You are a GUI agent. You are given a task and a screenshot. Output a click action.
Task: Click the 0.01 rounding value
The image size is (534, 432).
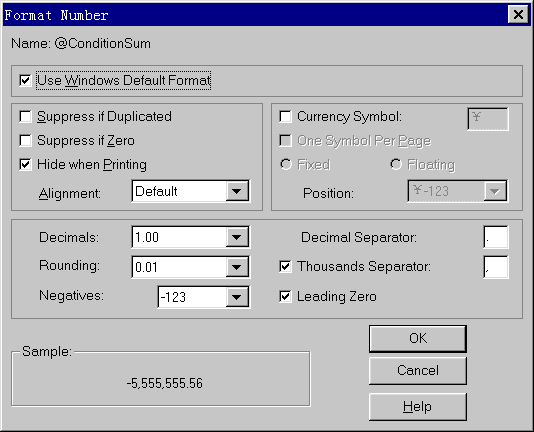tap(146, 267)
